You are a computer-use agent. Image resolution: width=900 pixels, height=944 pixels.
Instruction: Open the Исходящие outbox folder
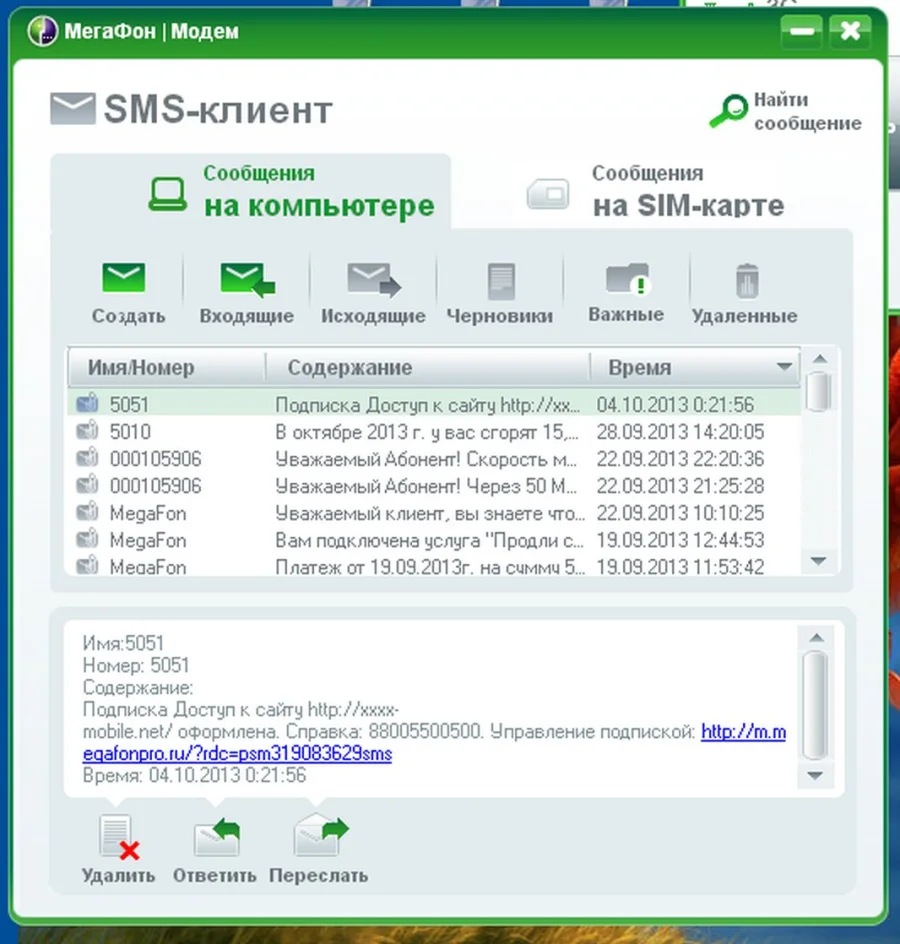coord(374,279)
